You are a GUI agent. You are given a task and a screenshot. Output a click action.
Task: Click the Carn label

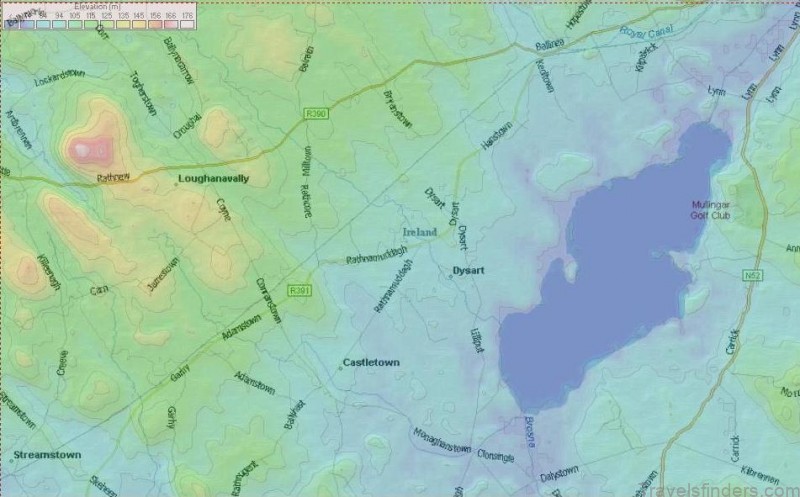(99, 290)
